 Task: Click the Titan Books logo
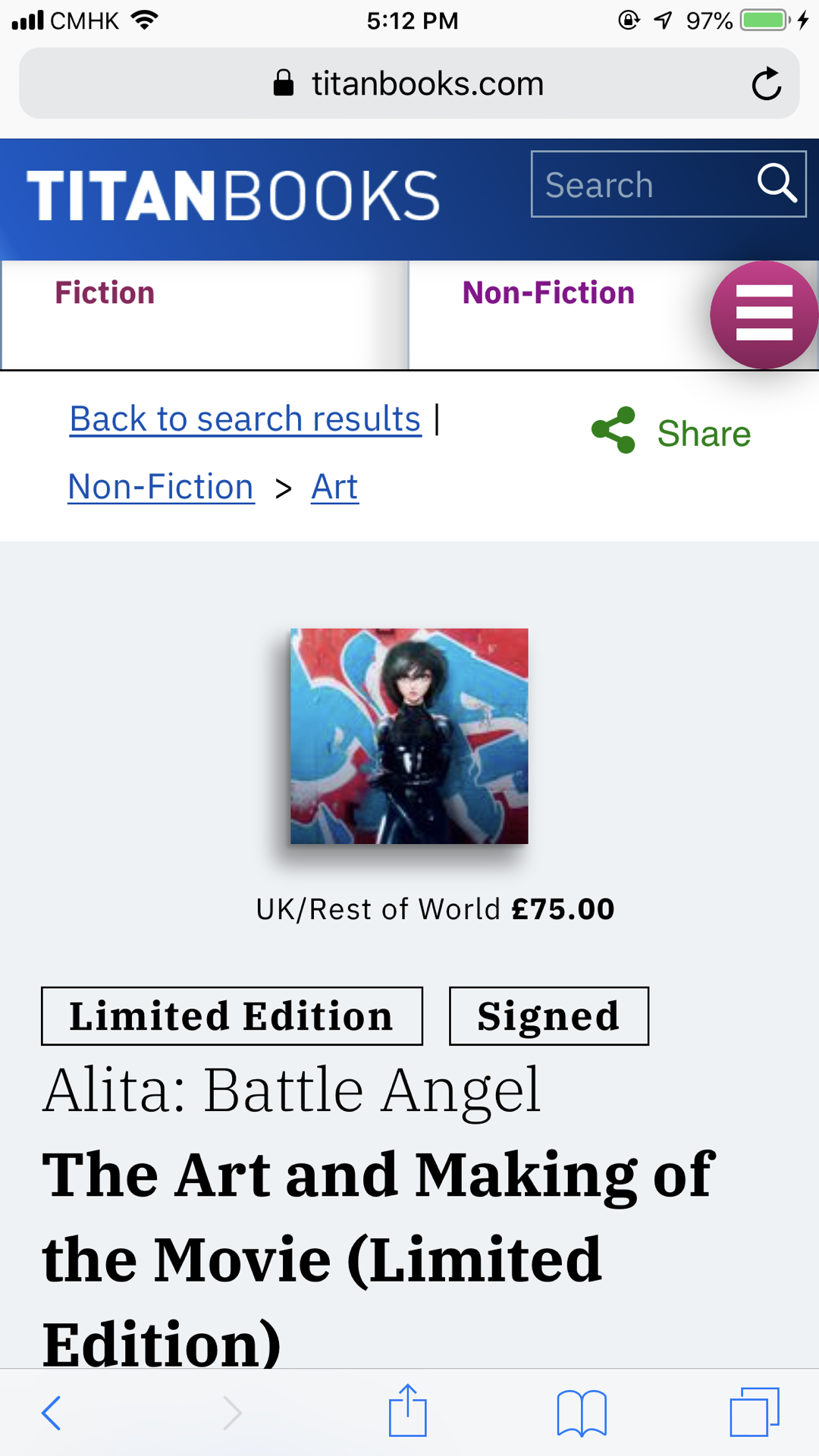click(233, 196)
